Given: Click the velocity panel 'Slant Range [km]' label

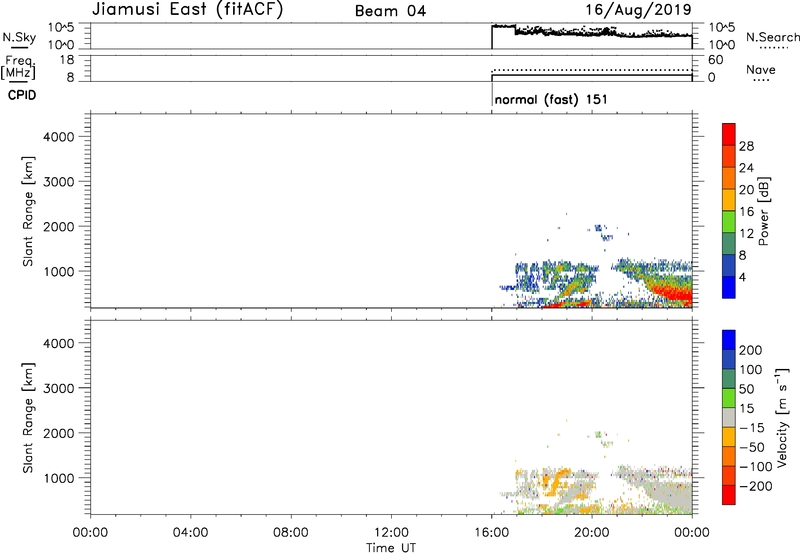Looking at the screenshot, I should click(x=28, y=418).
